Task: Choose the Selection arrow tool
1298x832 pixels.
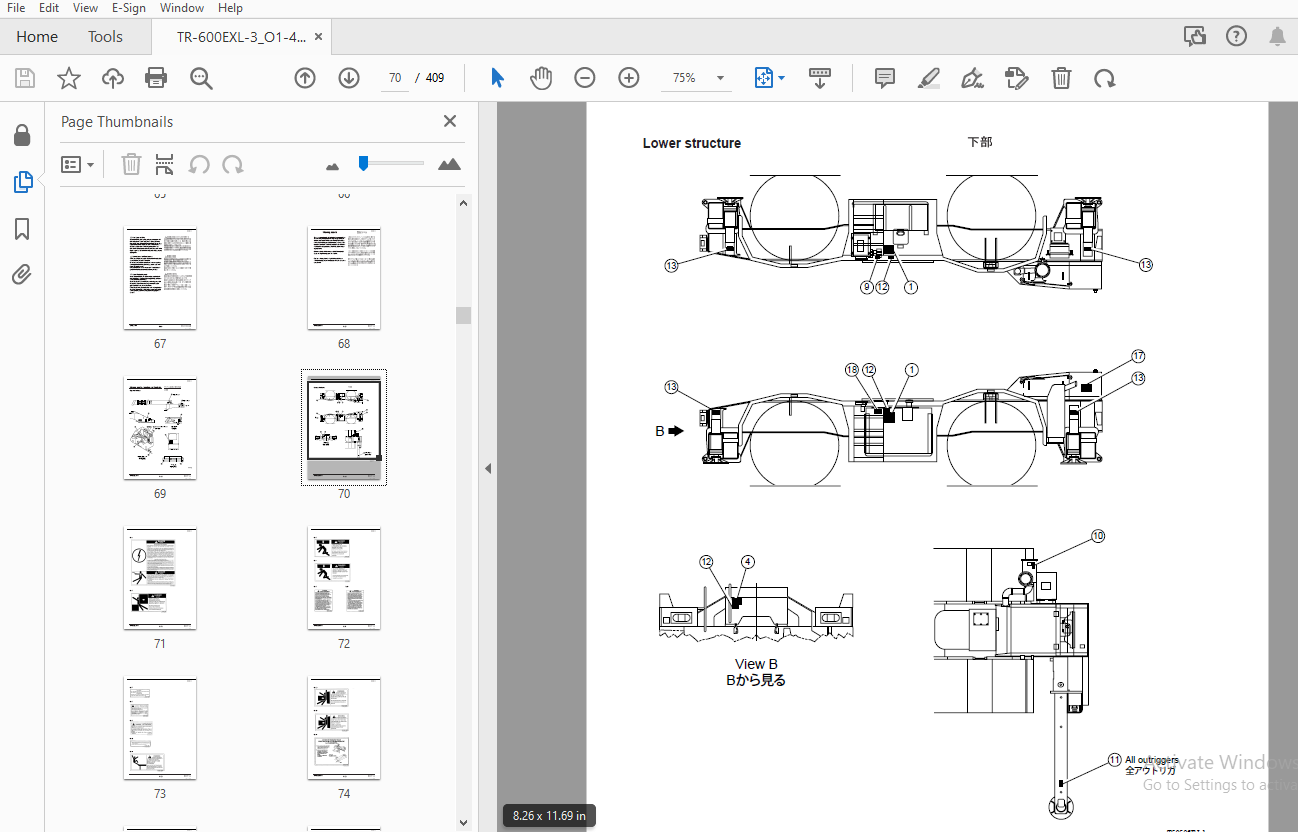Action: pyautogui.click(x=497, y=78)
